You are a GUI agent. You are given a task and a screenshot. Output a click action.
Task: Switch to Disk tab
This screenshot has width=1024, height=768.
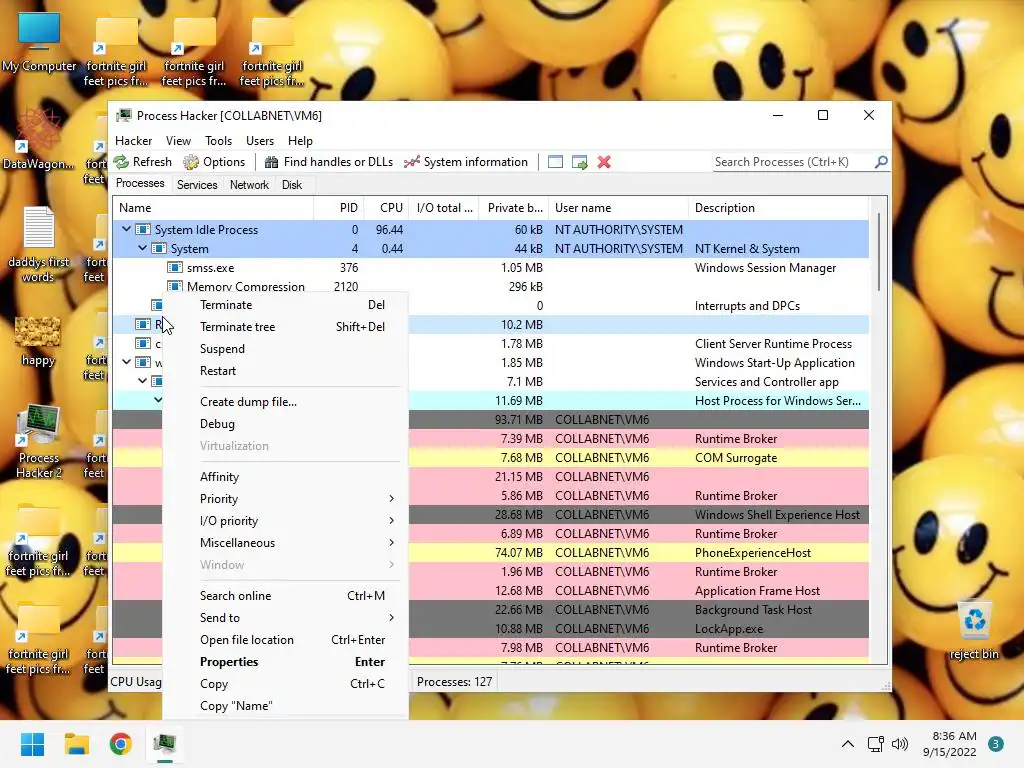click(x=292, y=185)
